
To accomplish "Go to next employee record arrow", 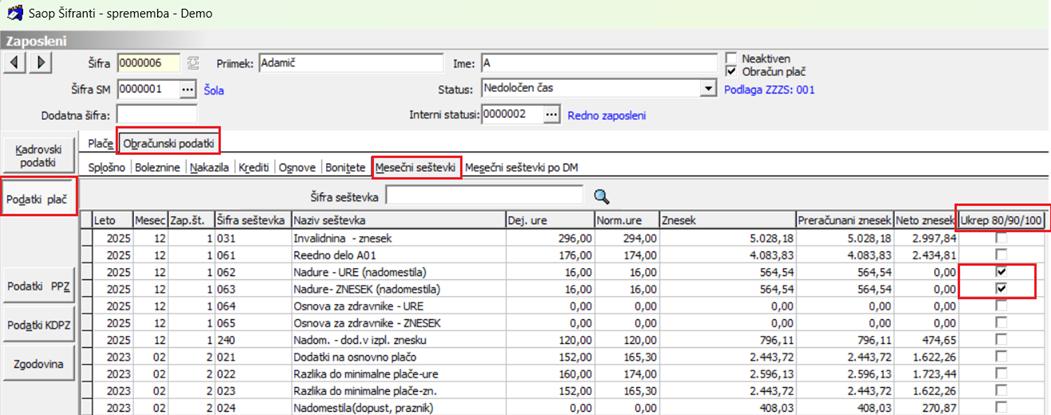I will coord(41,63).
